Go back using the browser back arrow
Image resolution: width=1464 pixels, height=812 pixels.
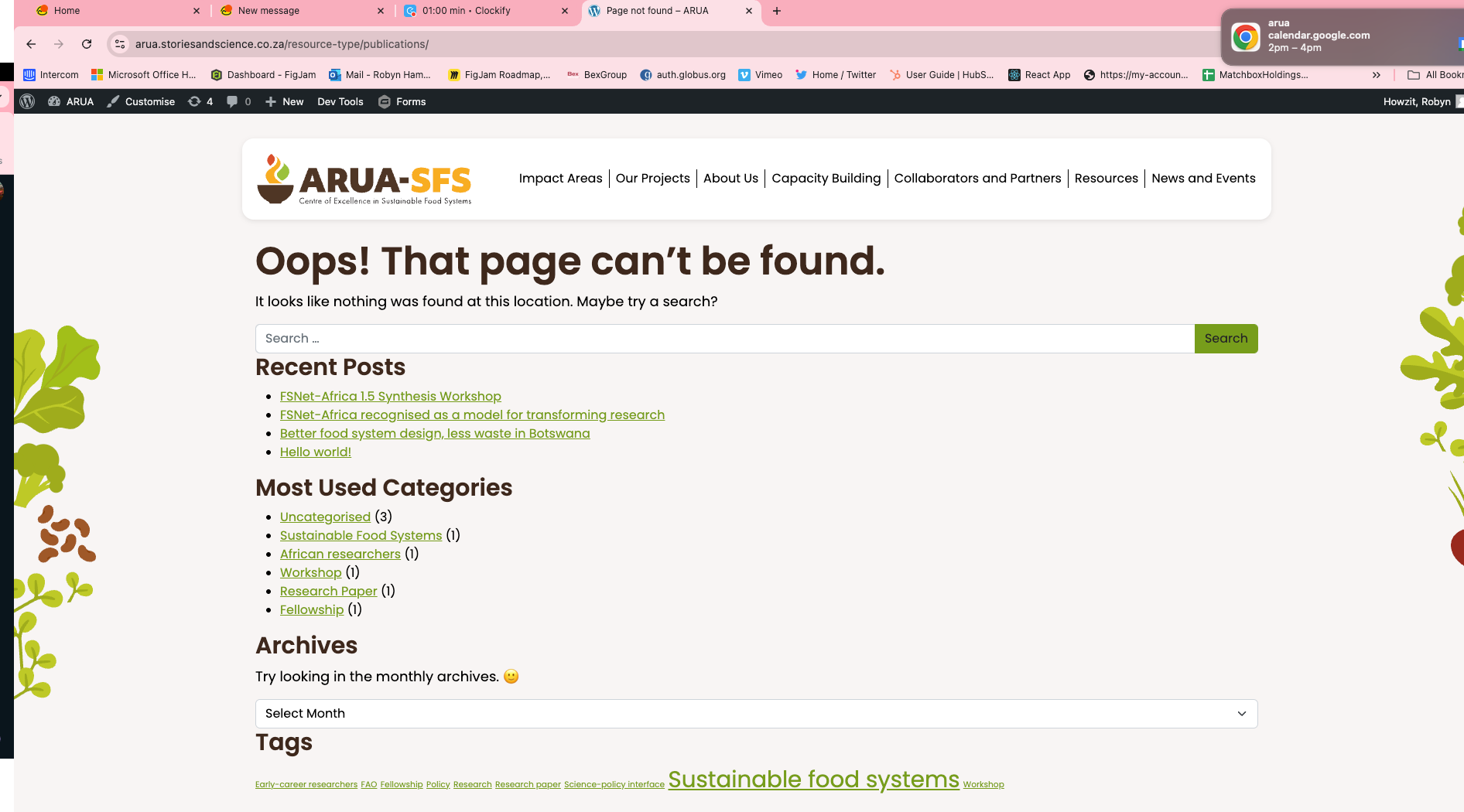click(31, 44)
